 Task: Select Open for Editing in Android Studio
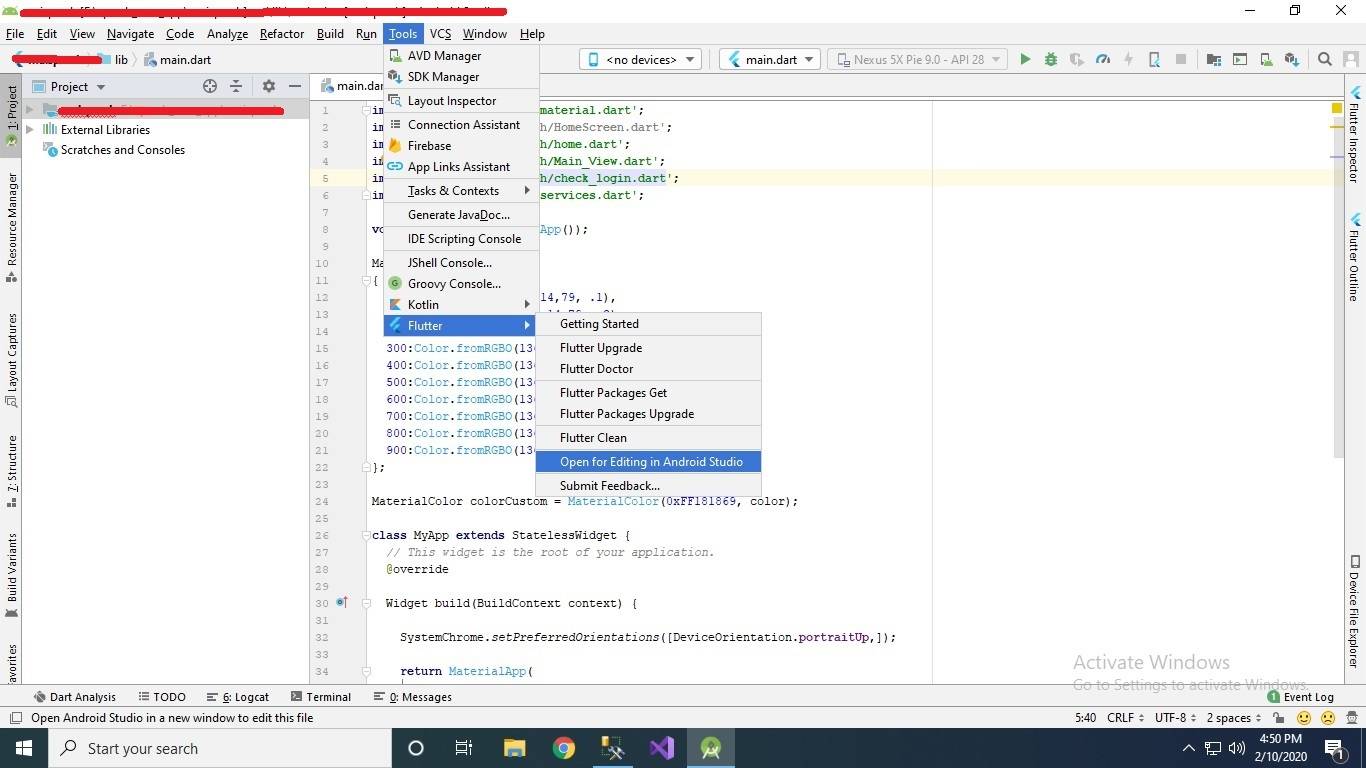pyautogui.click(x=651, y=461)
